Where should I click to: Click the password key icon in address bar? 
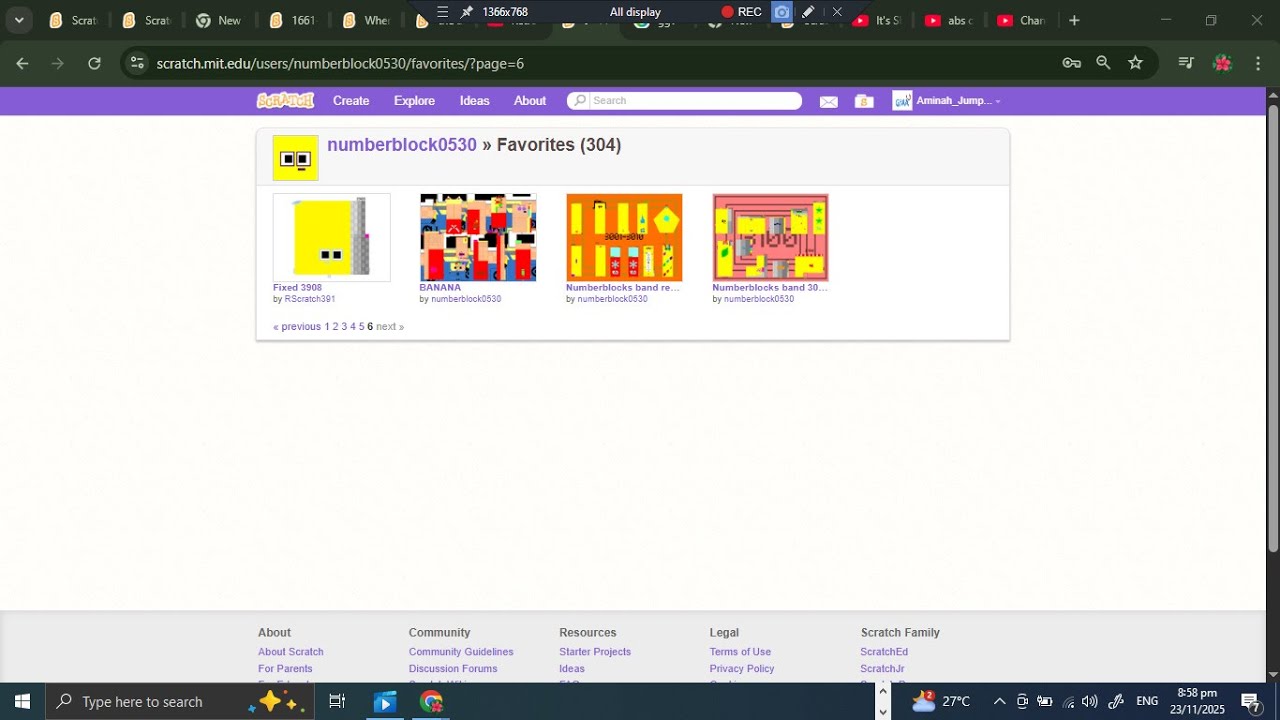tap(1071, 63)
